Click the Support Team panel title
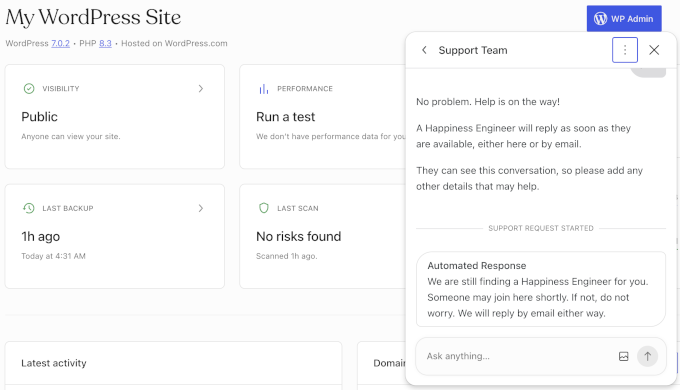The height and width of the screenshot is (390, 680). click(473, 50)
